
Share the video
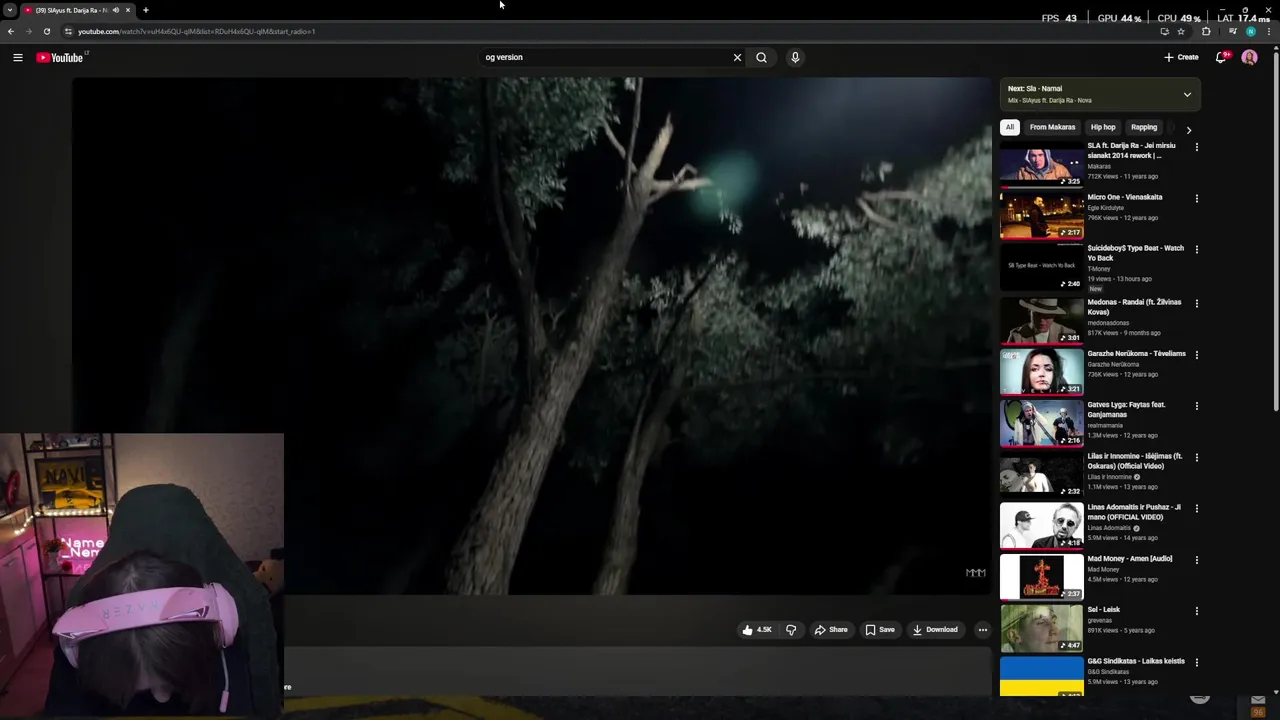pos(831,630)
